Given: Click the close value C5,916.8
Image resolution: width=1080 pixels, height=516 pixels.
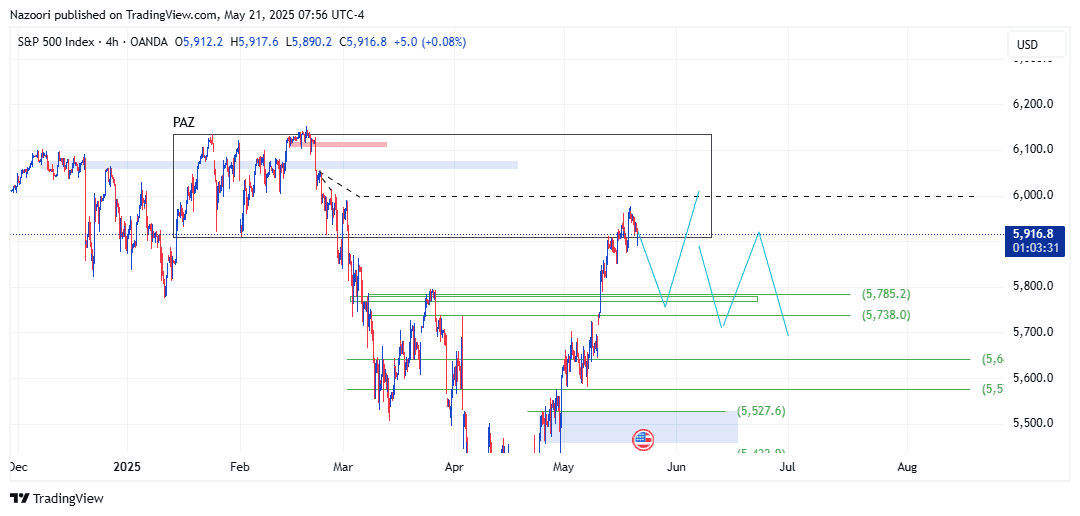Looking at the screenshot, I should click(363, 42).
